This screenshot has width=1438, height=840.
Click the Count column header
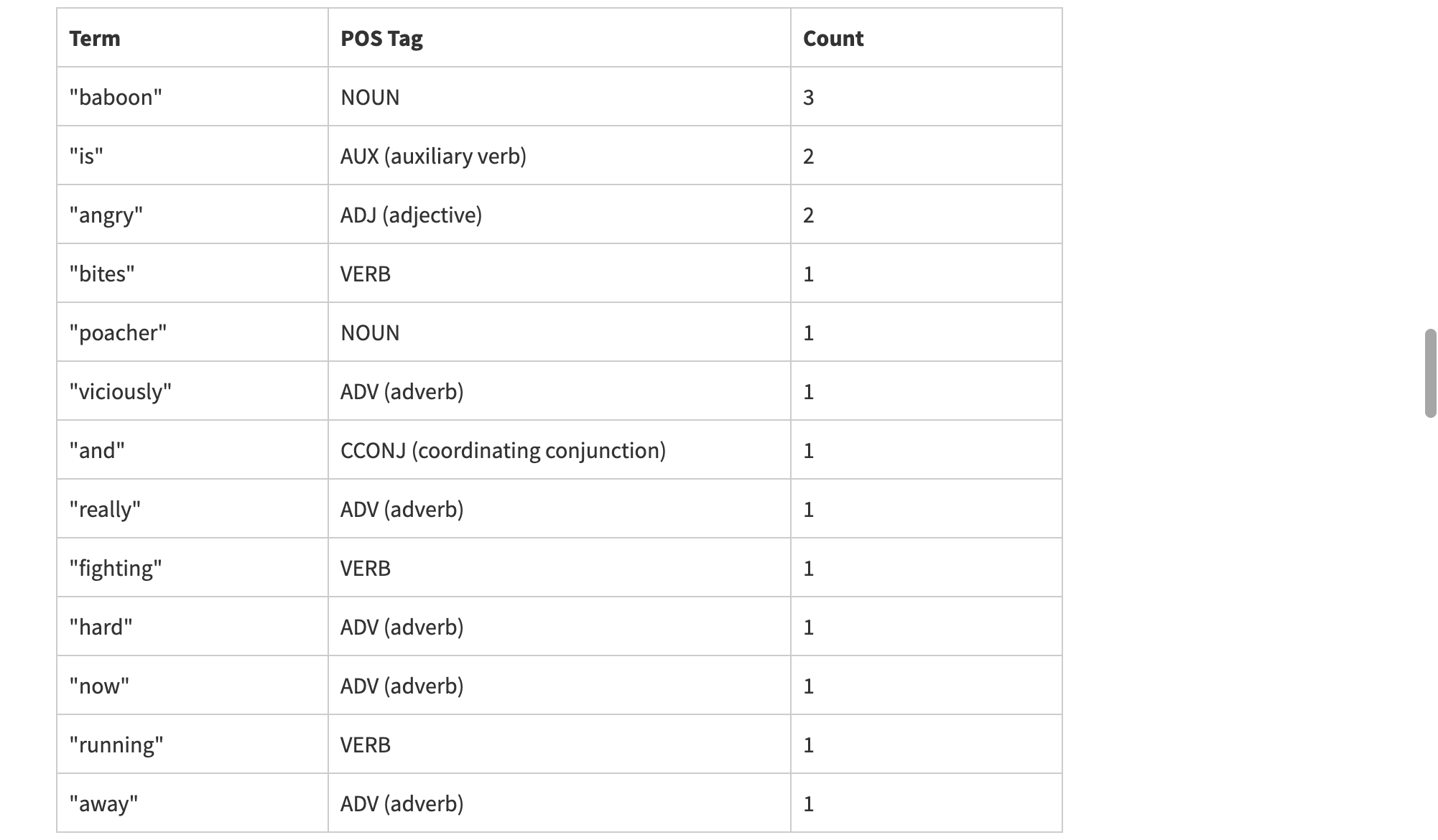click(833, 39)
